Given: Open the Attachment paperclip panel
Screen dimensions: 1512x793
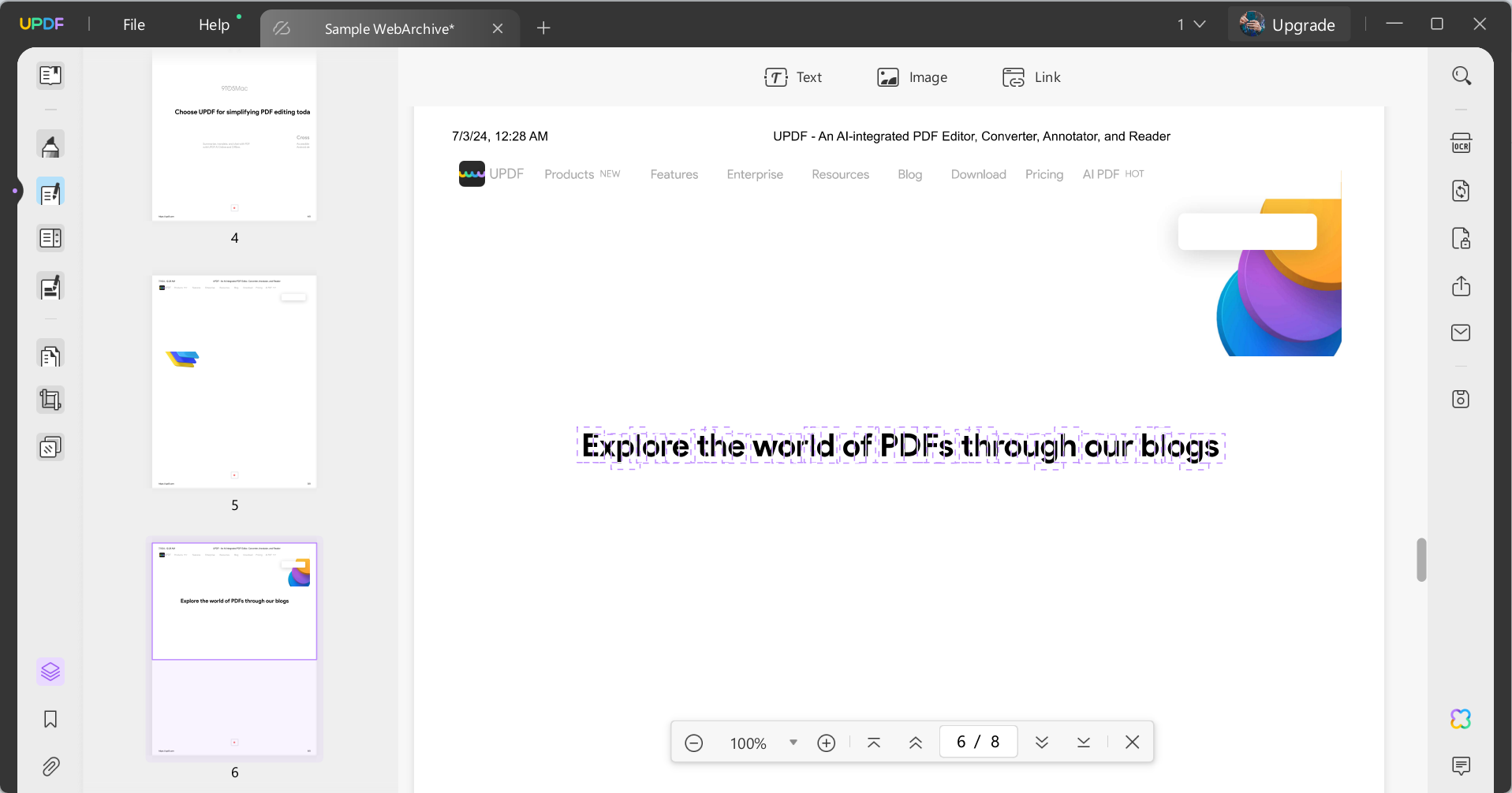Looking at the screenshot, I should (50, 766).
